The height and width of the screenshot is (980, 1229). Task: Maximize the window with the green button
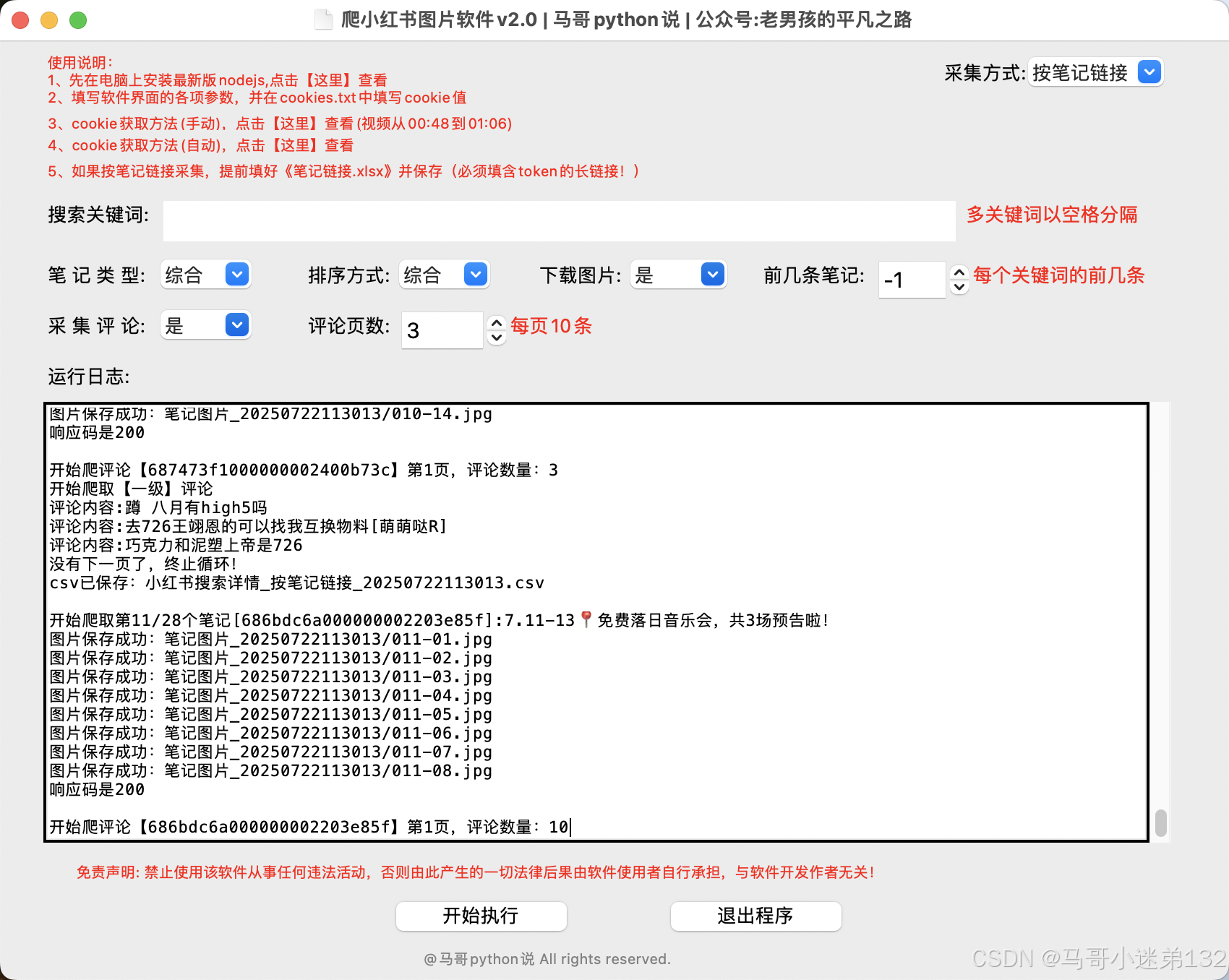[78, 20]
